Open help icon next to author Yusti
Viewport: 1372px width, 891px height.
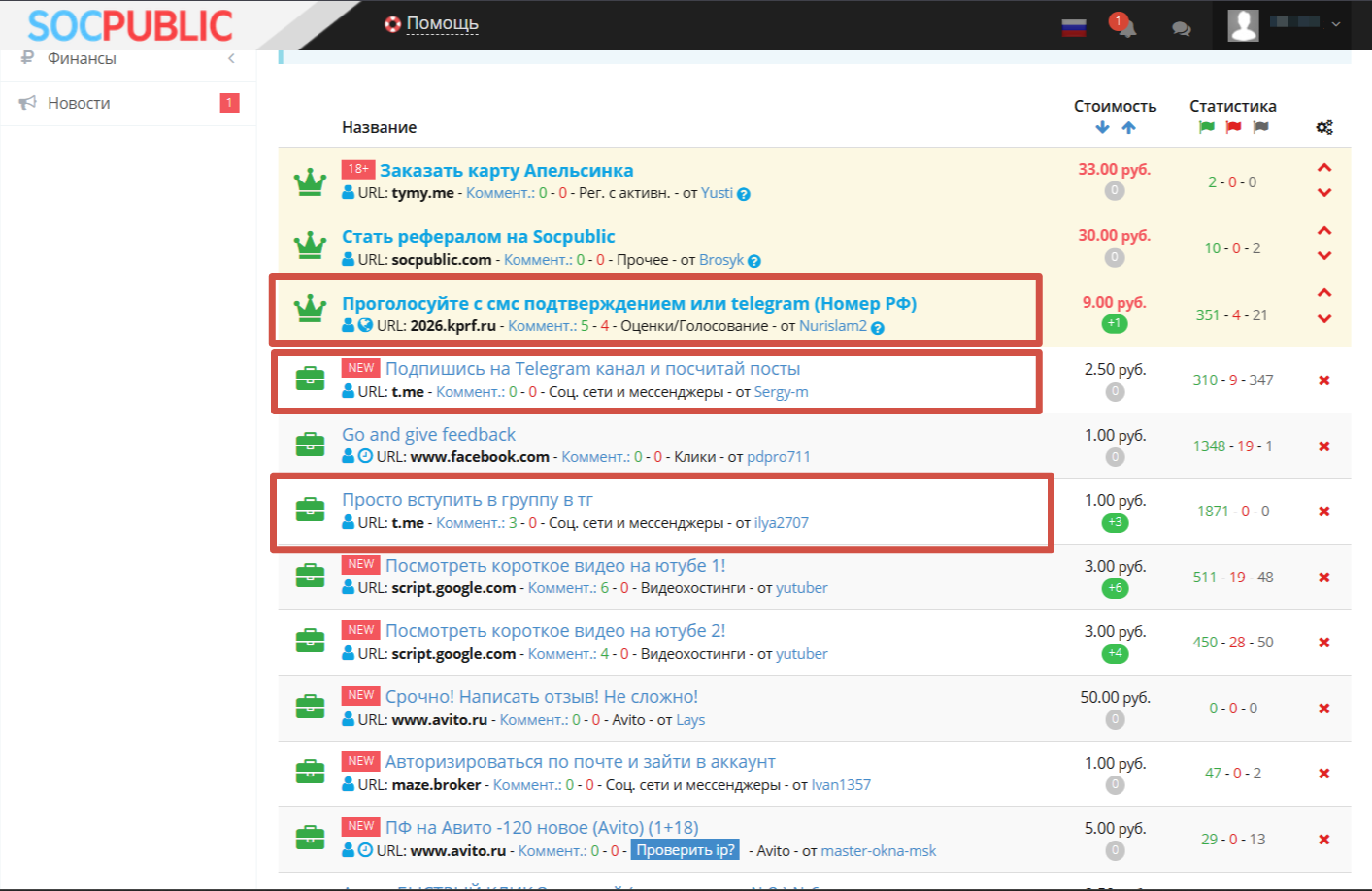point(744,194)
